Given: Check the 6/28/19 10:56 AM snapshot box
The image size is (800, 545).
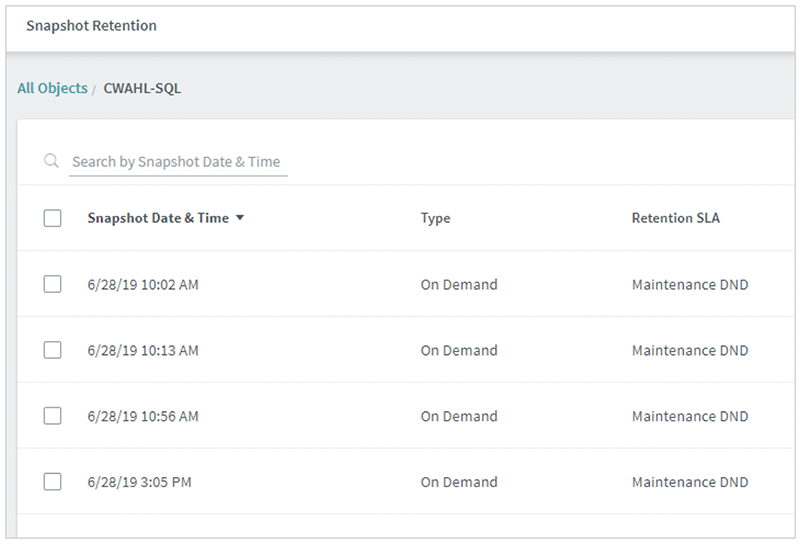Looking at the screenshot, I should tap(53, 416).
